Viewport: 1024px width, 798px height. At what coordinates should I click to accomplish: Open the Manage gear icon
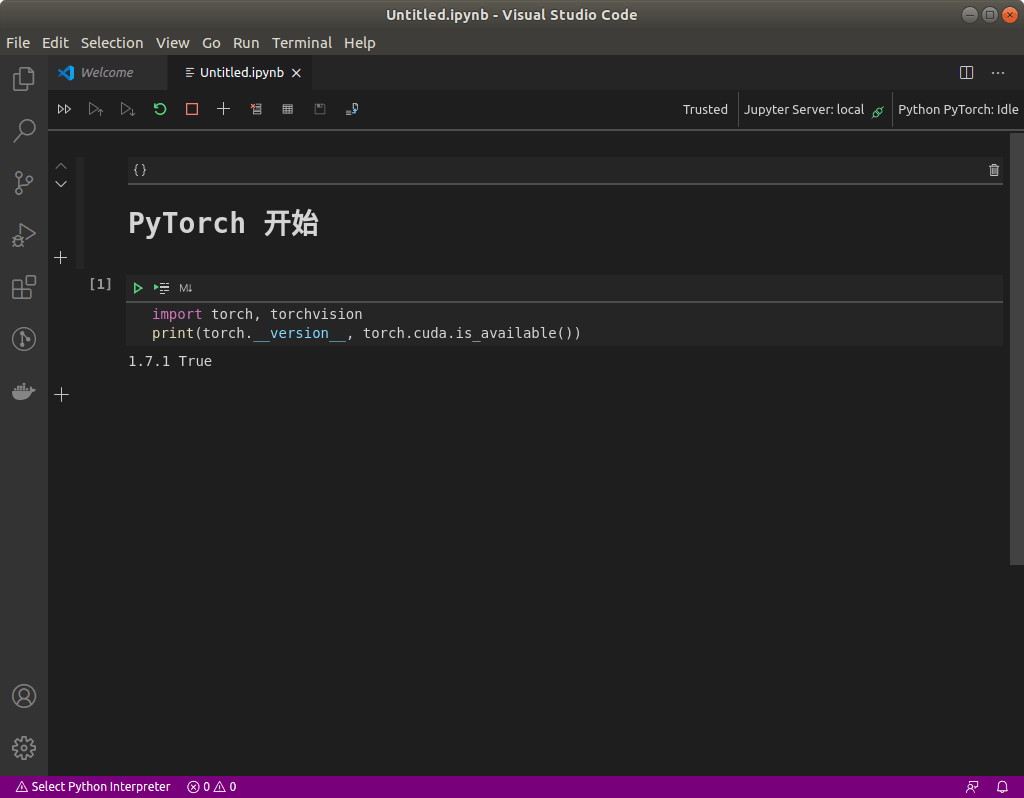[24, 748]
